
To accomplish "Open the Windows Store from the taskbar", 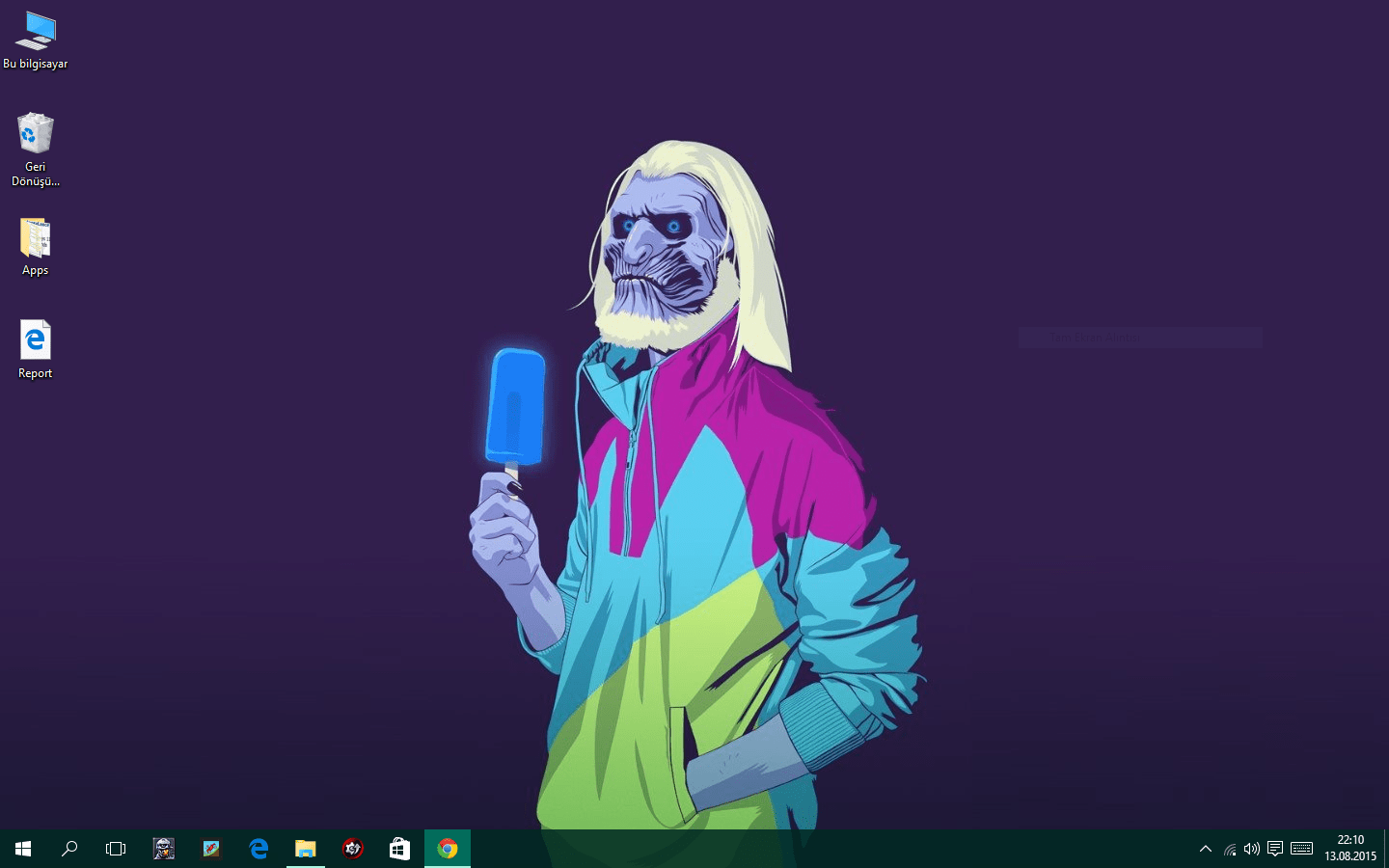I will point(399,849).
